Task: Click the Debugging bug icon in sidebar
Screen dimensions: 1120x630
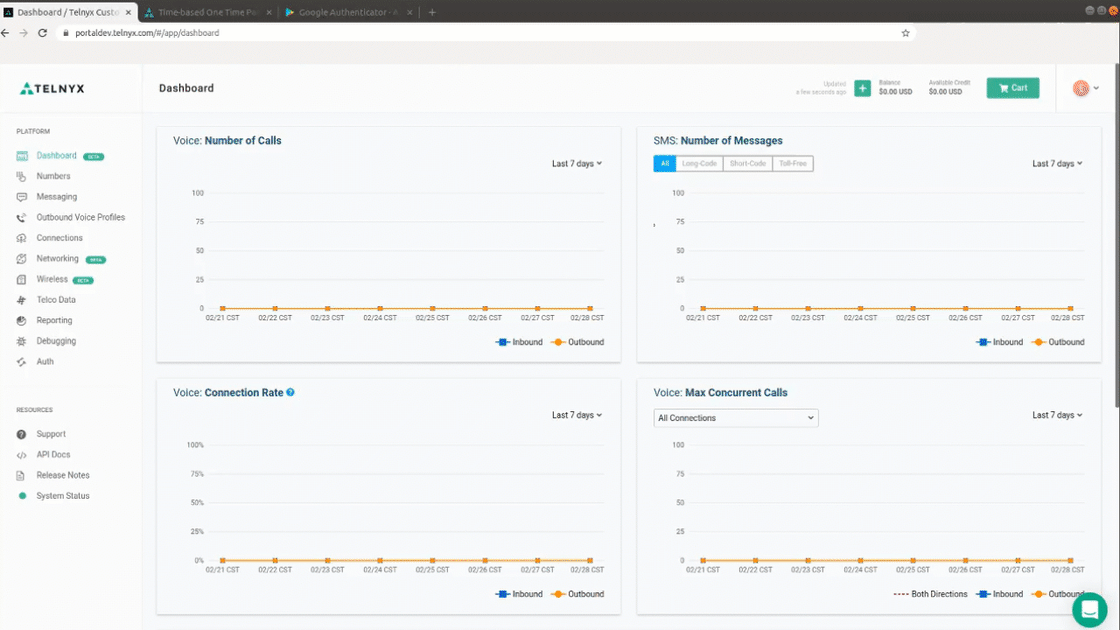Action: (x=21, y=341)
